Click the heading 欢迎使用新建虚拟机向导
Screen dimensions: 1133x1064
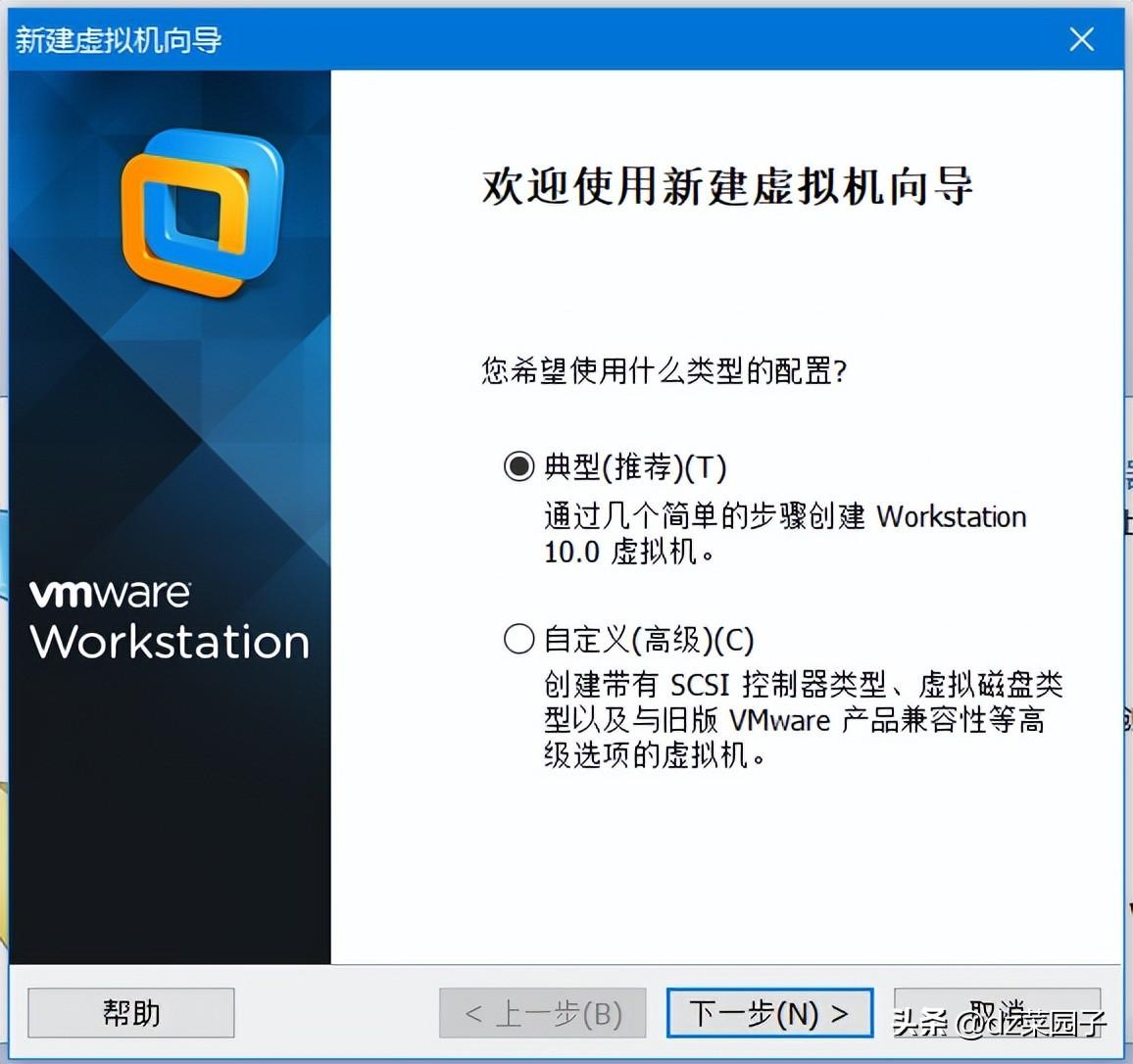pos(727,187)
